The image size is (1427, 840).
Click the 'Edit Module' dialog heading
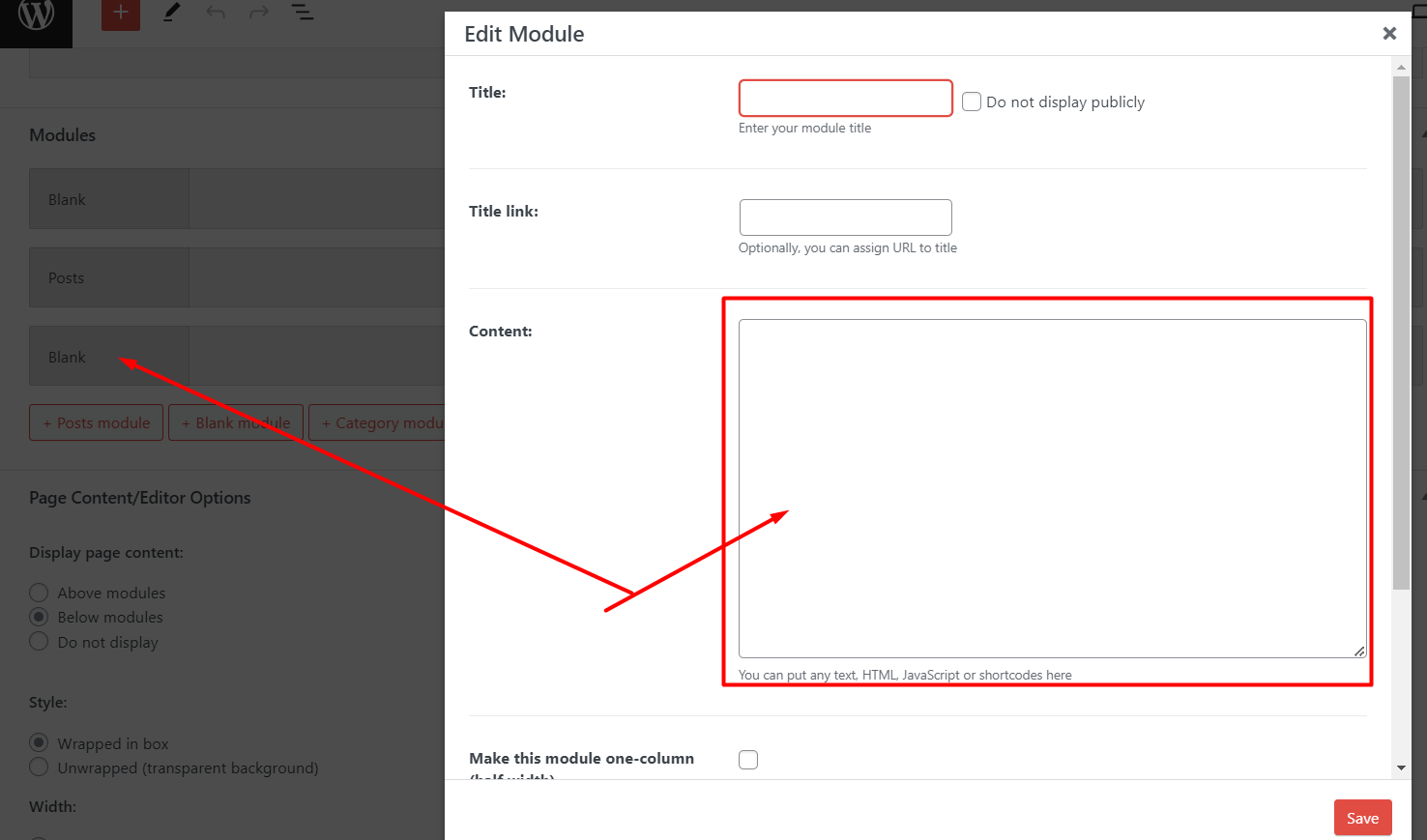tap(524, 34)
